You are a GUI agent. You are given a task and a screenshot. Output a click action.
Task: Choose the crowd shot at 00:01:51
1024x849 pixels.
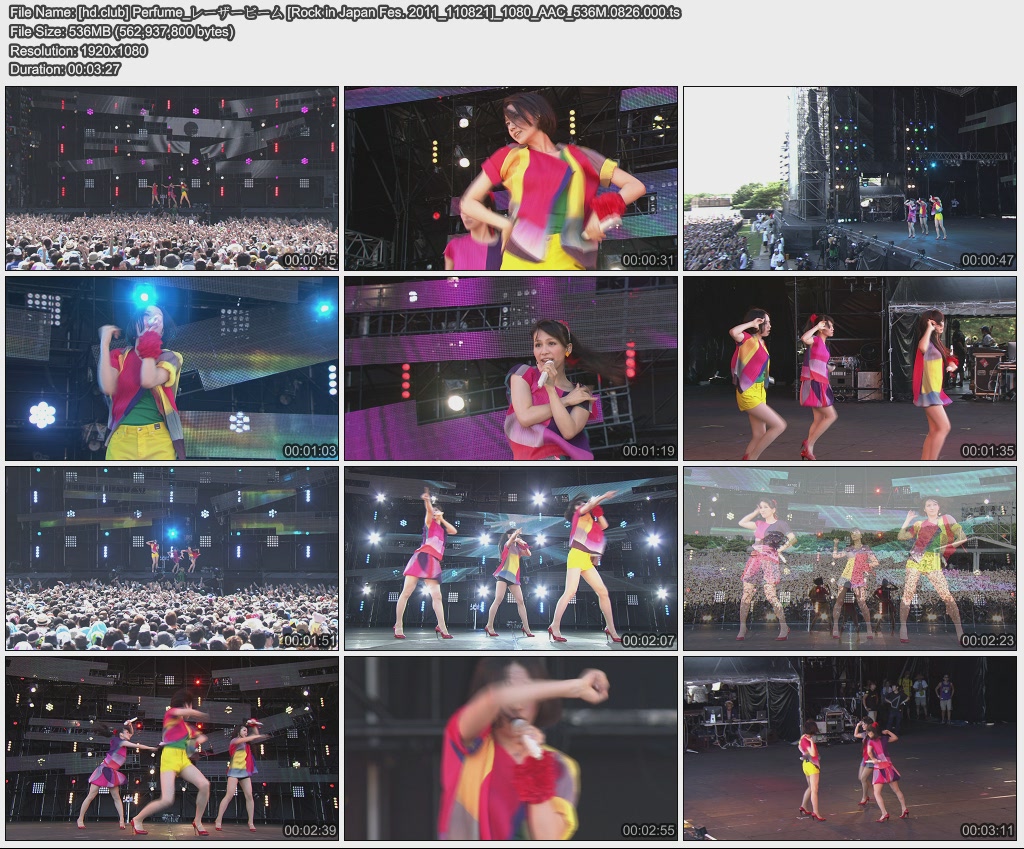[172, 558]
